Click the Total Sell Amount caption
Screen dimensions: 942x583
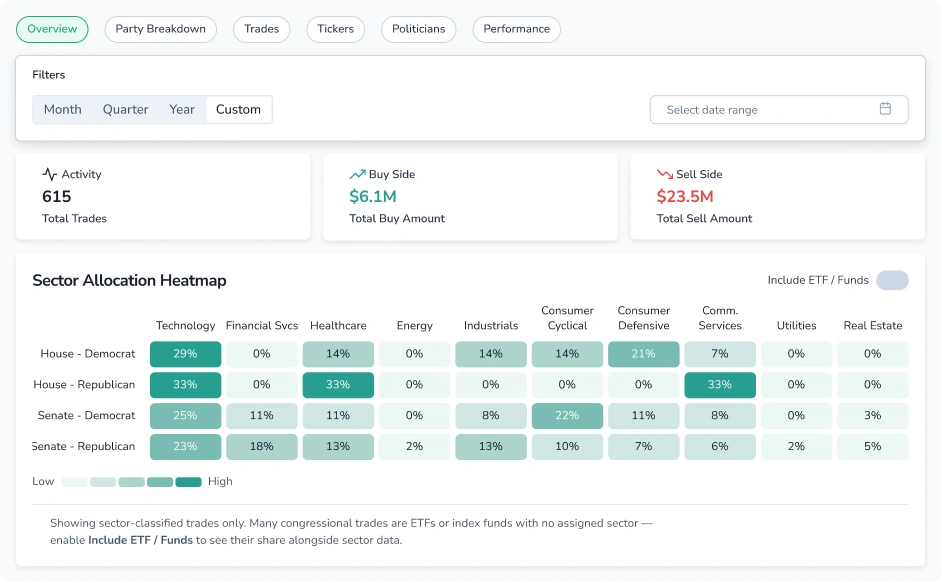tap(704, 219)
